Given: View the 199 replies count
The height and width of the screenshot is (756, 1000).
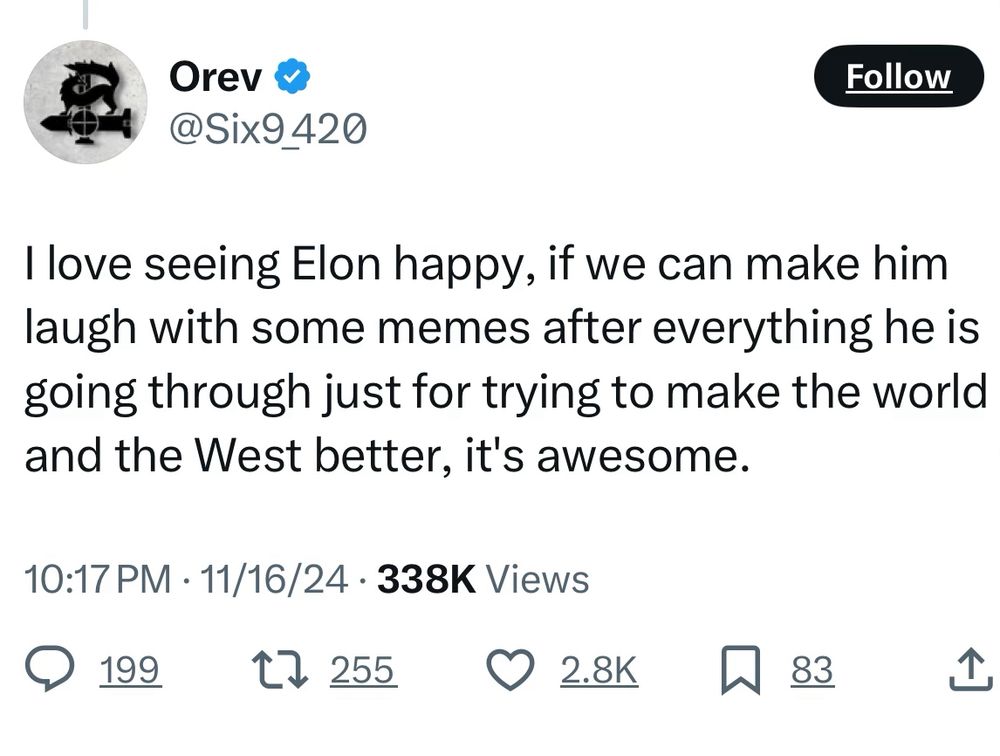Looking at the screenshot, I should (x=130, y=671).
